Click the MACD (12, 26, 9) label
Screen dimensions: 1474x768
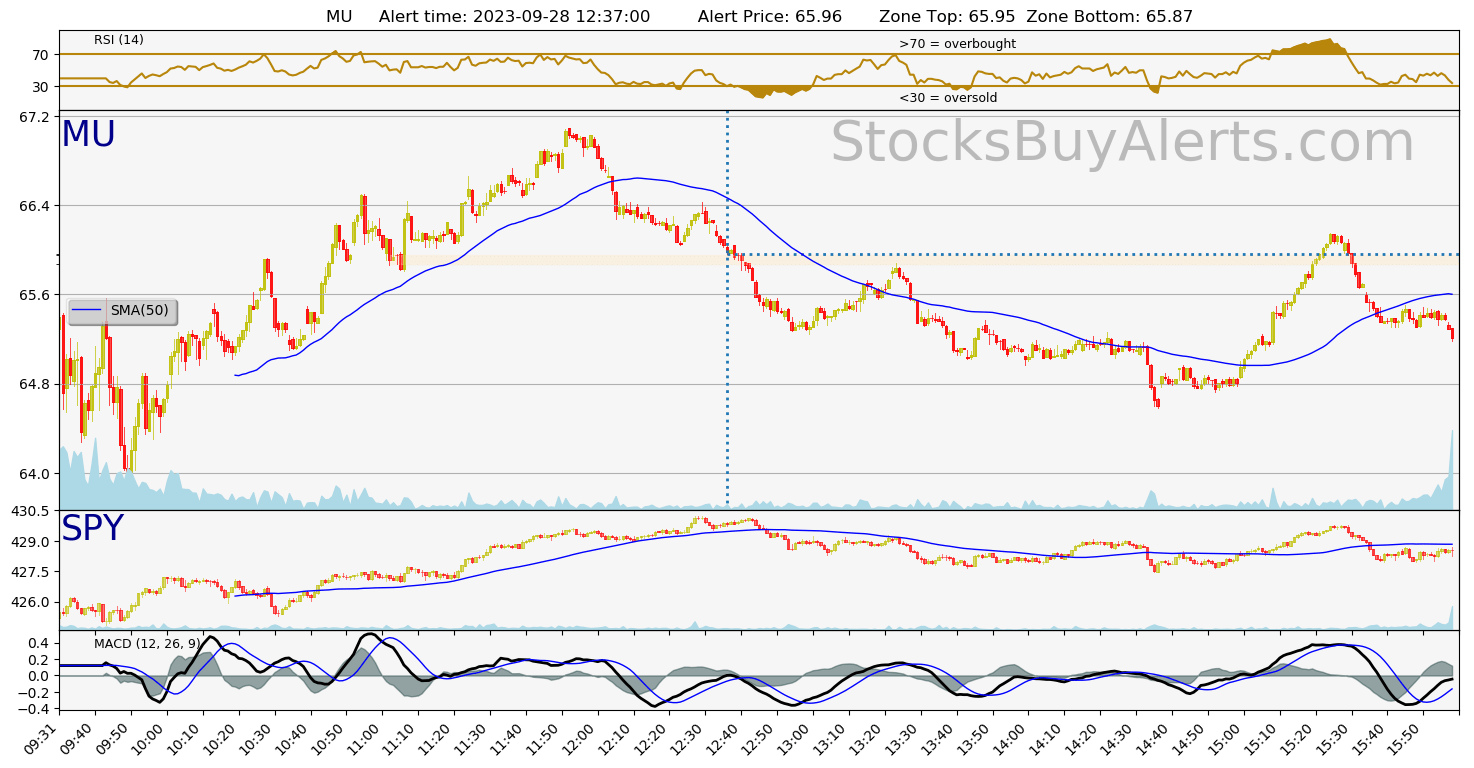point(147,643)
